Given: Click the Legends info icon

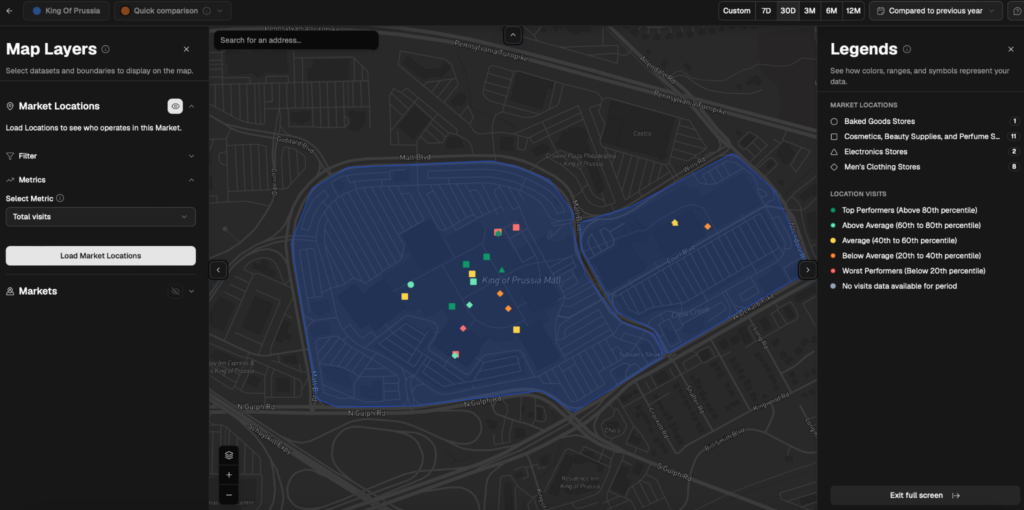Looking at the screenshot, I should pyautogui.click(x=907, y=49).
